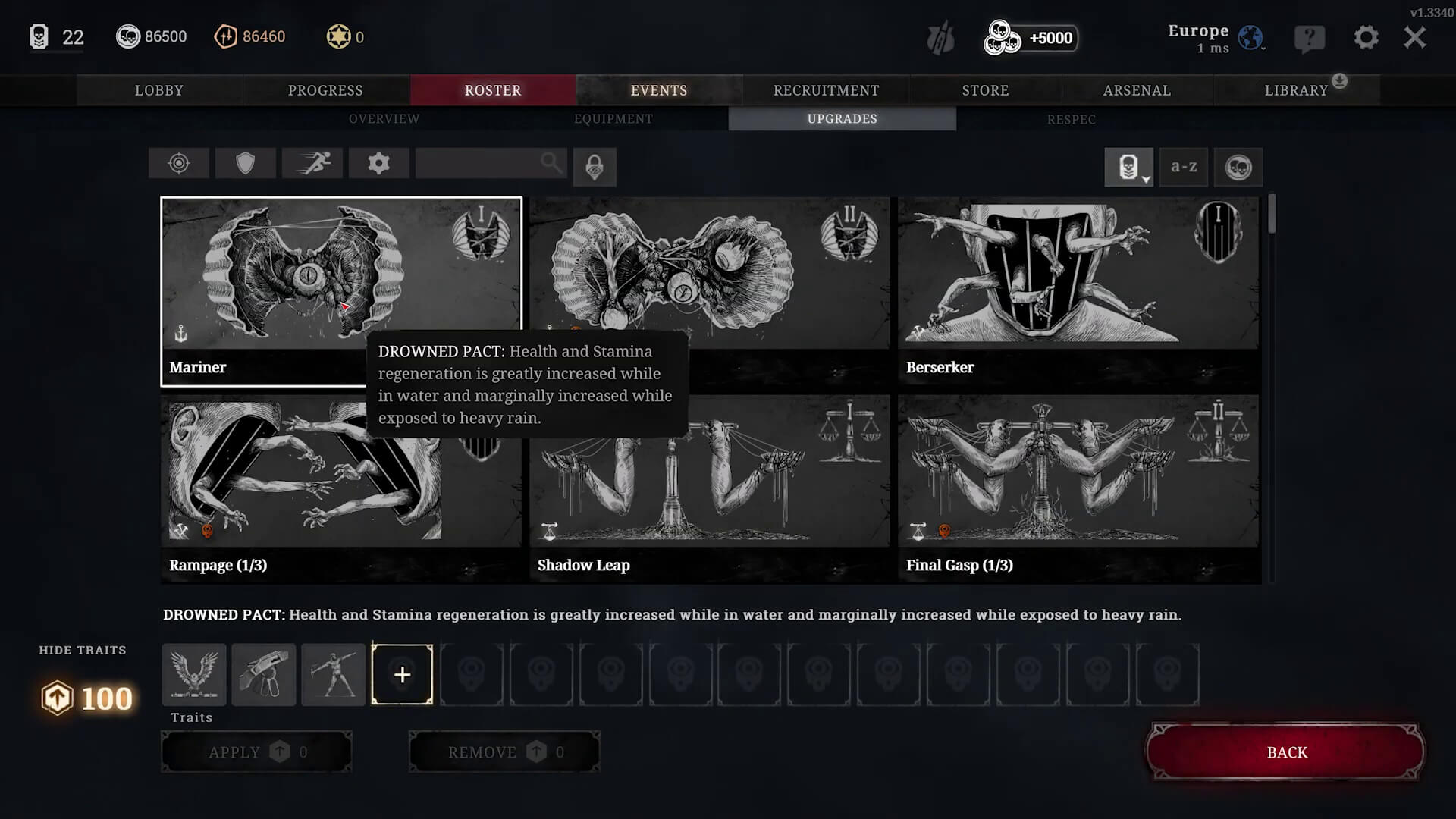Select the empty plus trait slot
Screen dimensions: 1456x819
point(402,674)
